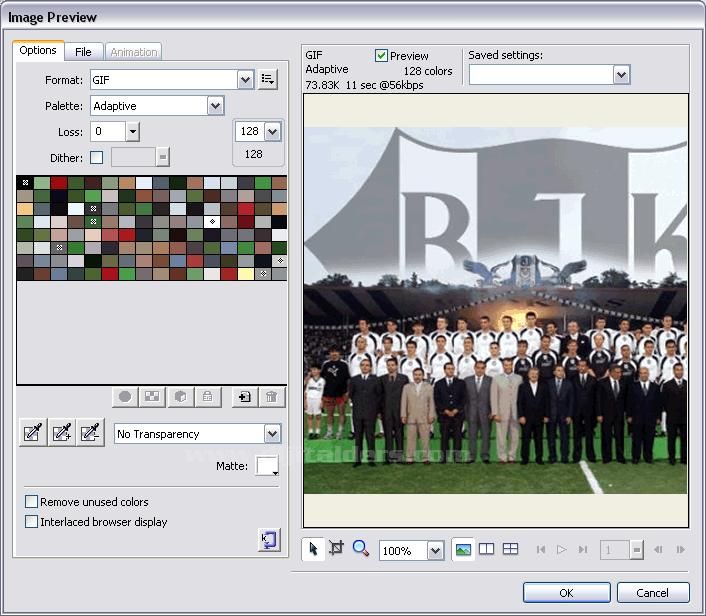706x616 pixels.
Task: Select the first black palette swatch
Action: pyautogui.click(x=25, y=182)
